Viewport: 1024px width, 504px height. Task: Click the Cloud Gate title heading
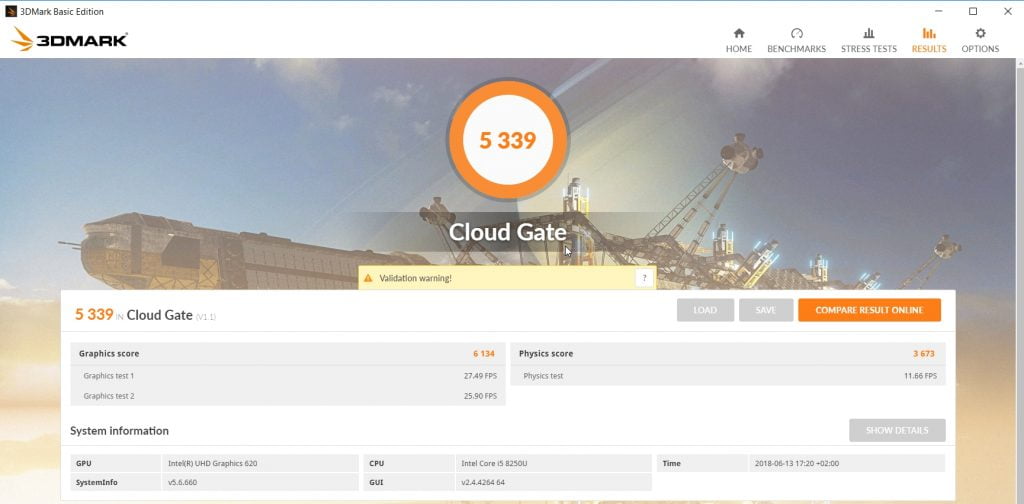507,232
